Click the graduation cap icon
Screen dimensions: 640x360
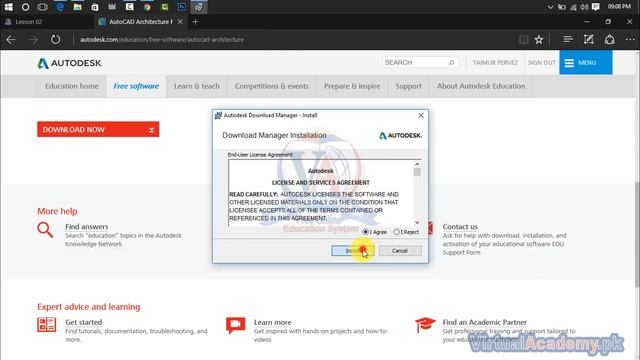pos(425,325)
